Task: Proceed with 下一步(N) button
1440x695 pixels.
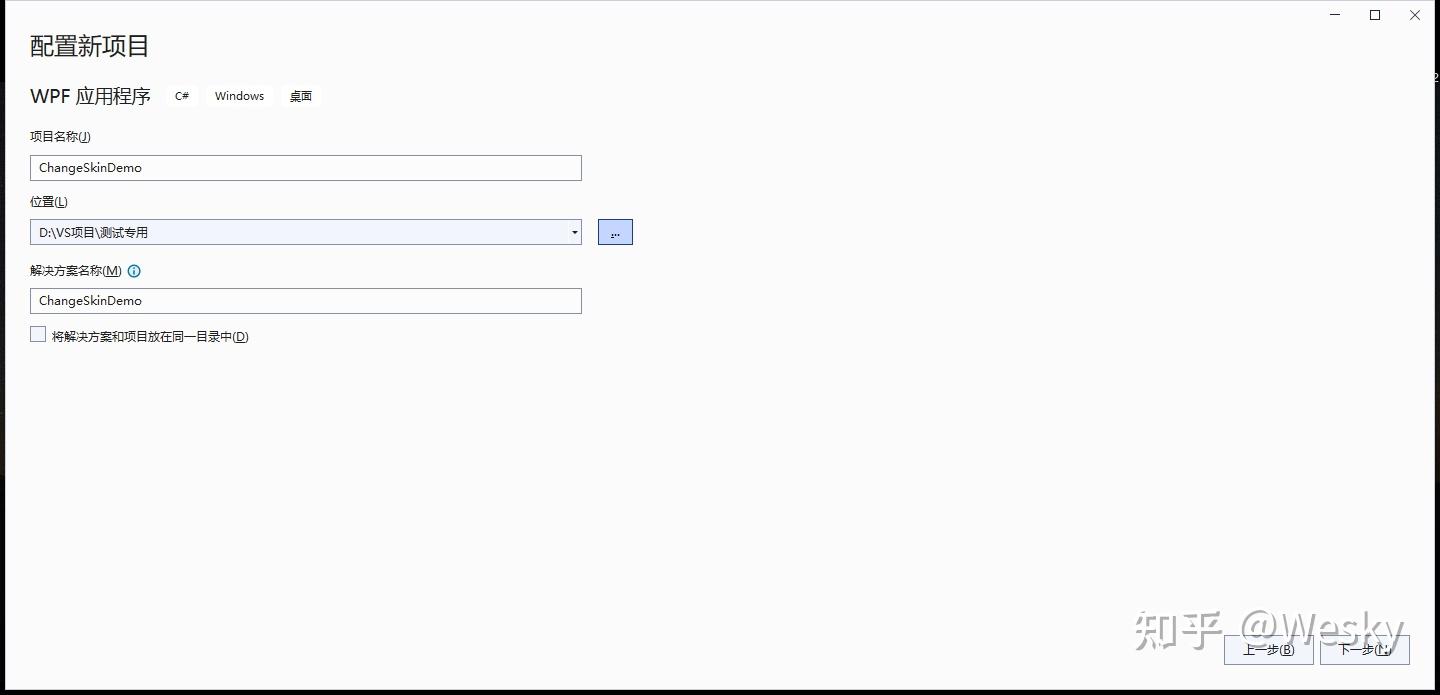Action: (x=1365, y=650)
